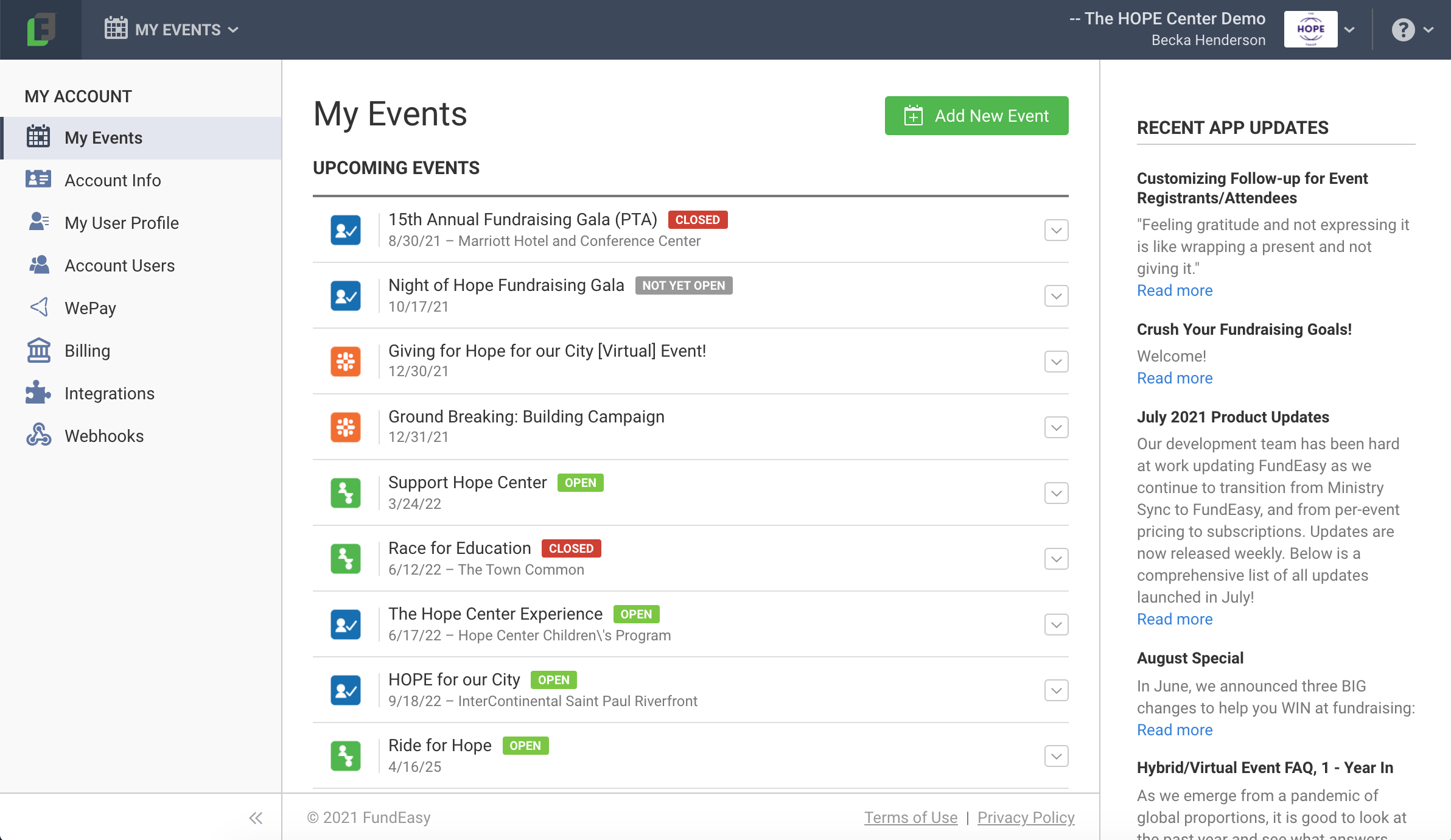The image size is (1451, 840).
Task: Click the orange icon for Ground Breaking campaign
Action: (345, 427)
